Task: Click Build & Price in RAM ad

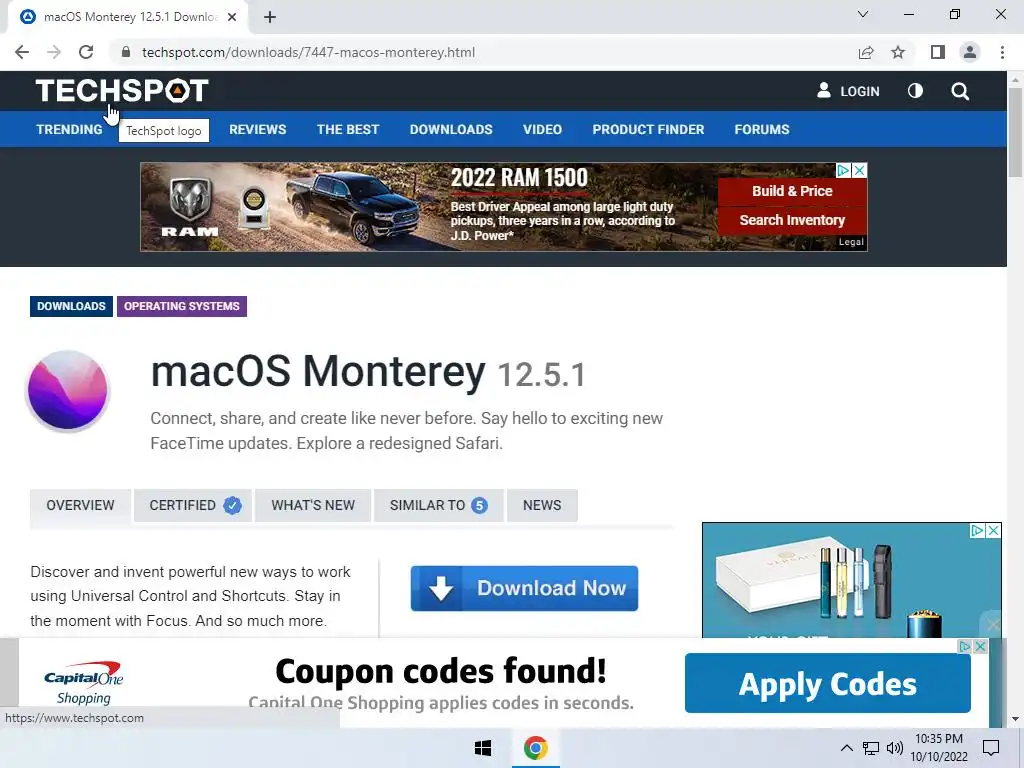Action: click(x=792, y=191)
